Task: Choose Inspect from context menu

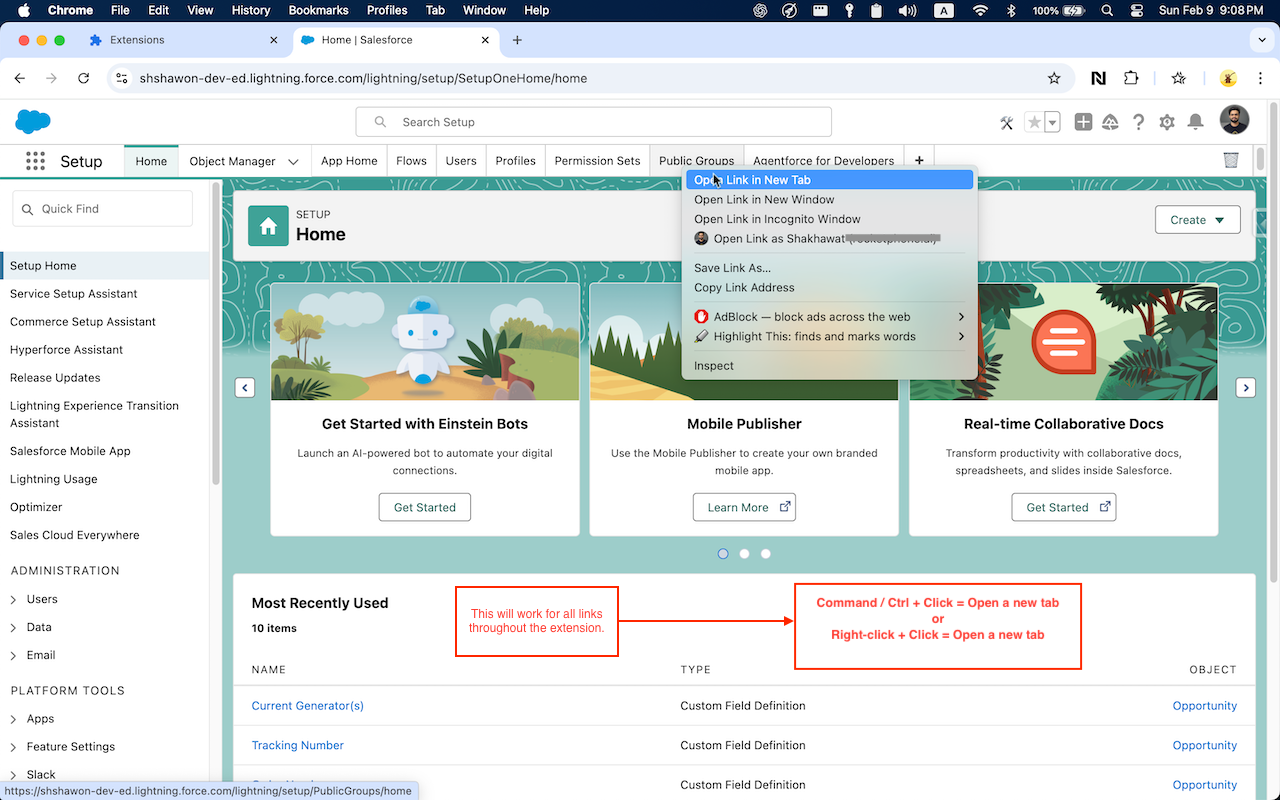Action: [829, 366]
